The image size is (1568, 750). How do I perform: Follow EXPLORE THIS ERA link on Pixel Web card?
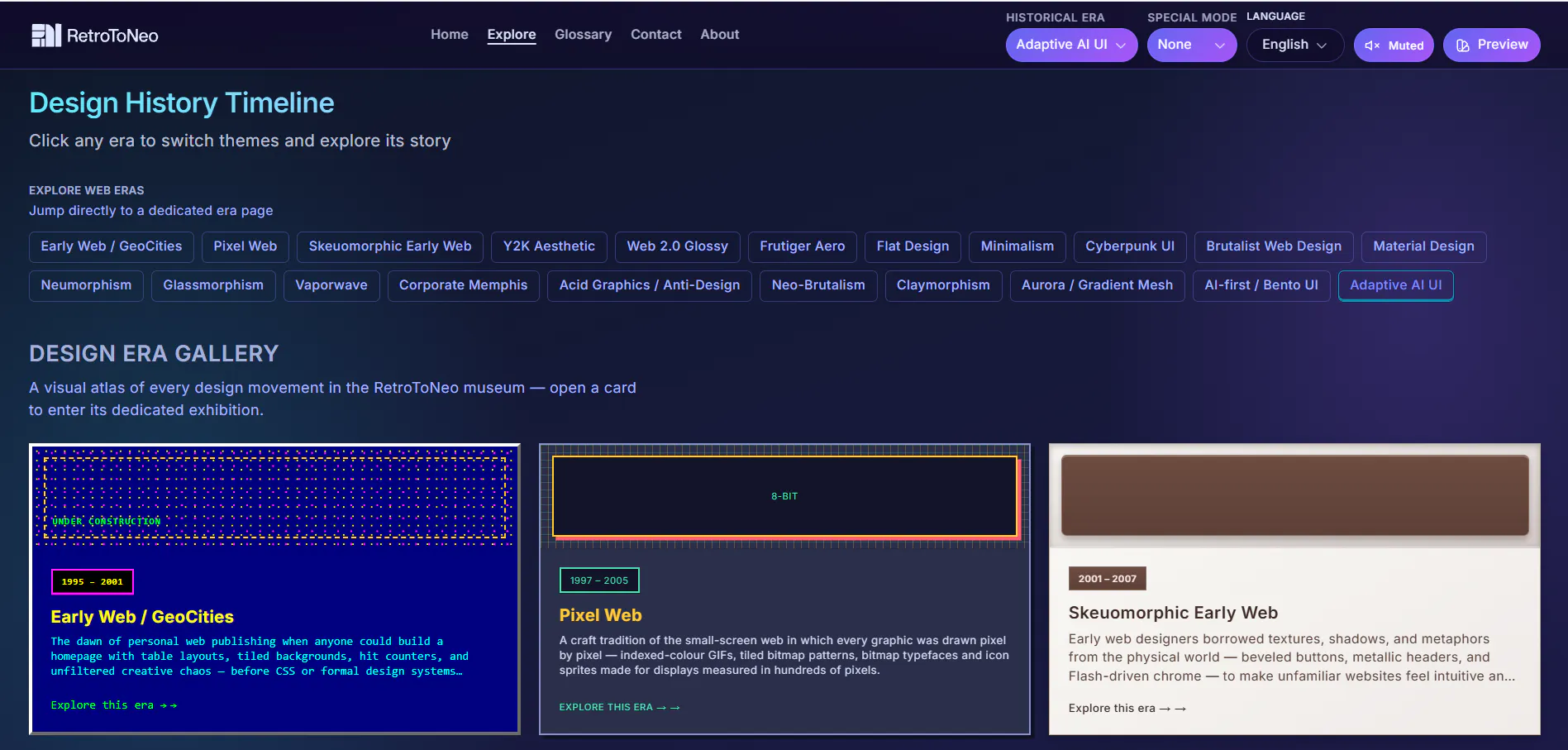620,707
